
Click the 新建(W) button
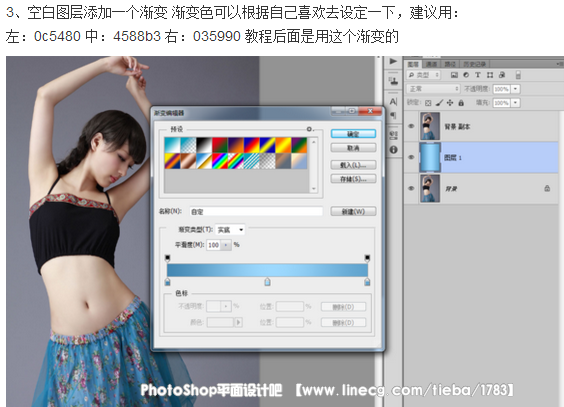coord(353,211)
